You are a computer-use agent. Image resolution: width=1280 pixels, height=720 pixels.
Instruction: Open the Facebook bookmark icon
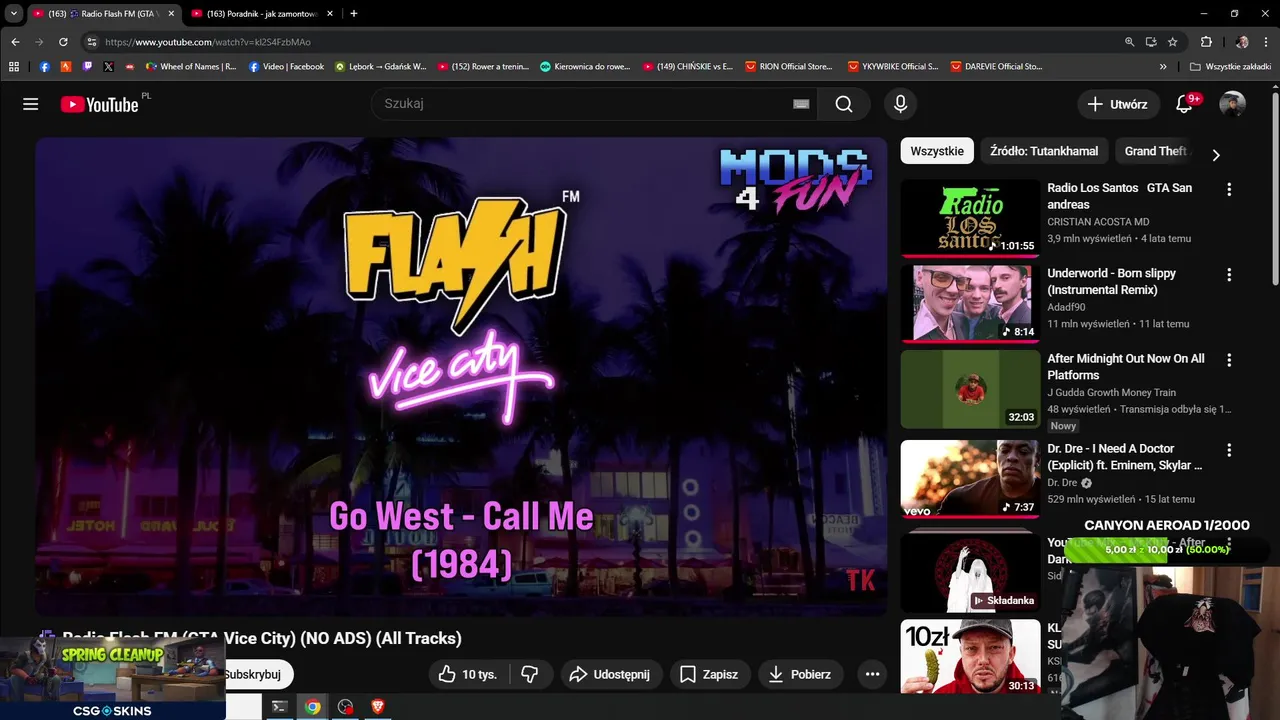[45, 67]
